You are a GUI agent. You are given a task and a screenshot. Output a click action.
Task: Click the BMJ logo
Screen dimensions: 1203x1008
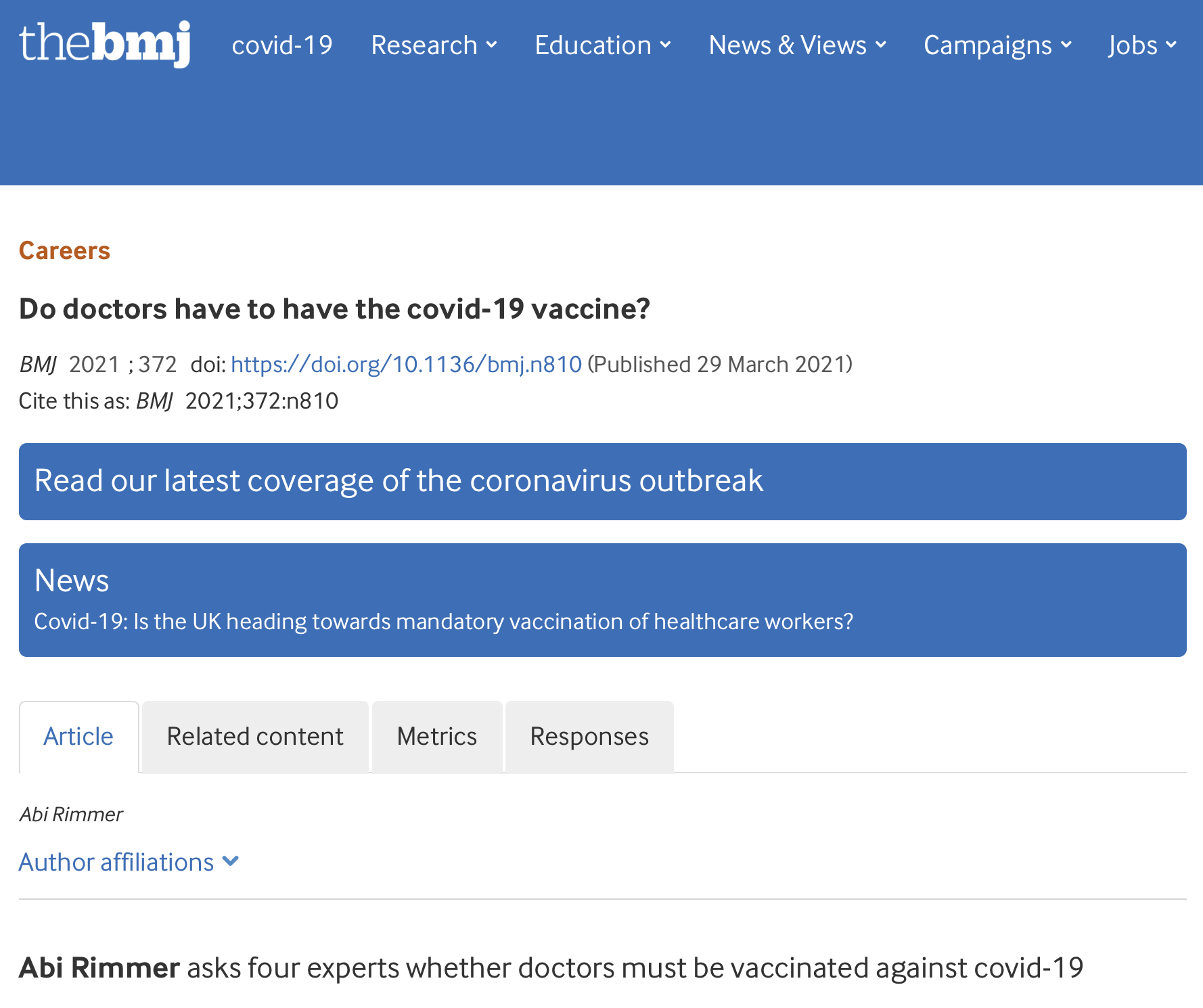click(x=105, y=44)
